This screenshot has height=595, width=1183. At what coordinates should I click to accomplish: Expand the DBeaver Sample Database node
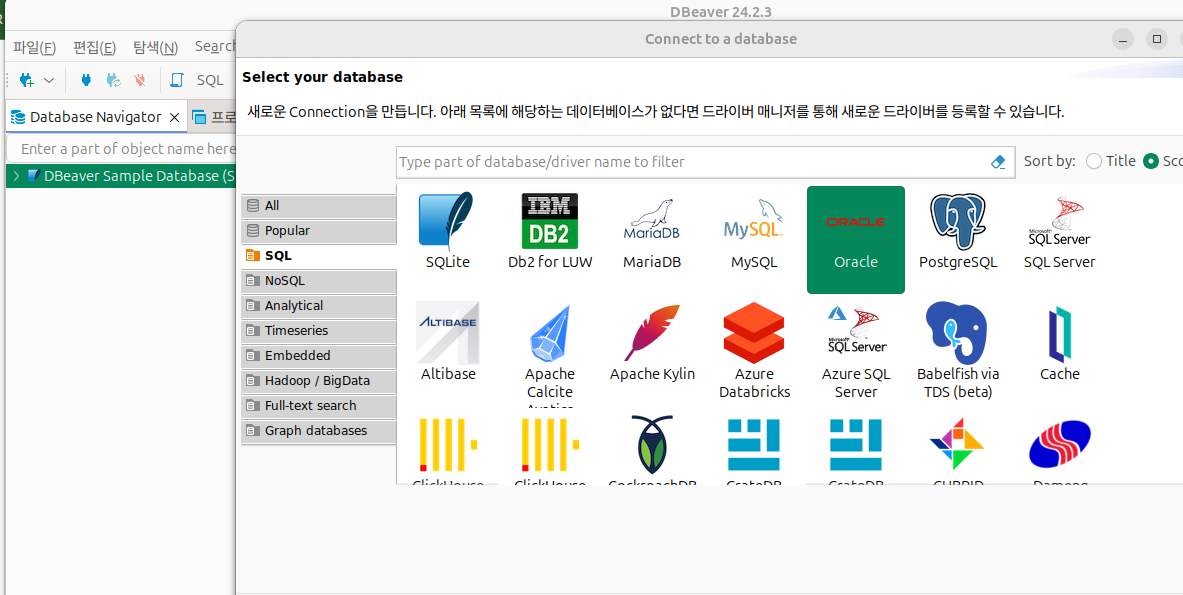point(14,175)
